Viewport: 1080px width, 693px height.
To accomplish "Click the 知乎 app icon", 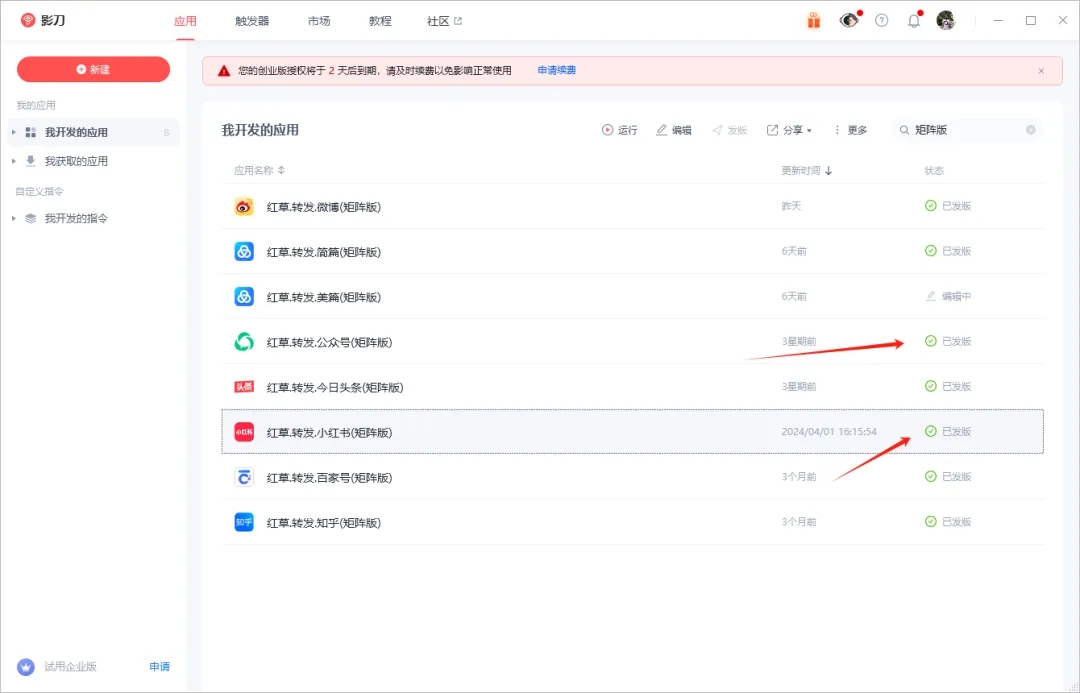I will (244, 522).
